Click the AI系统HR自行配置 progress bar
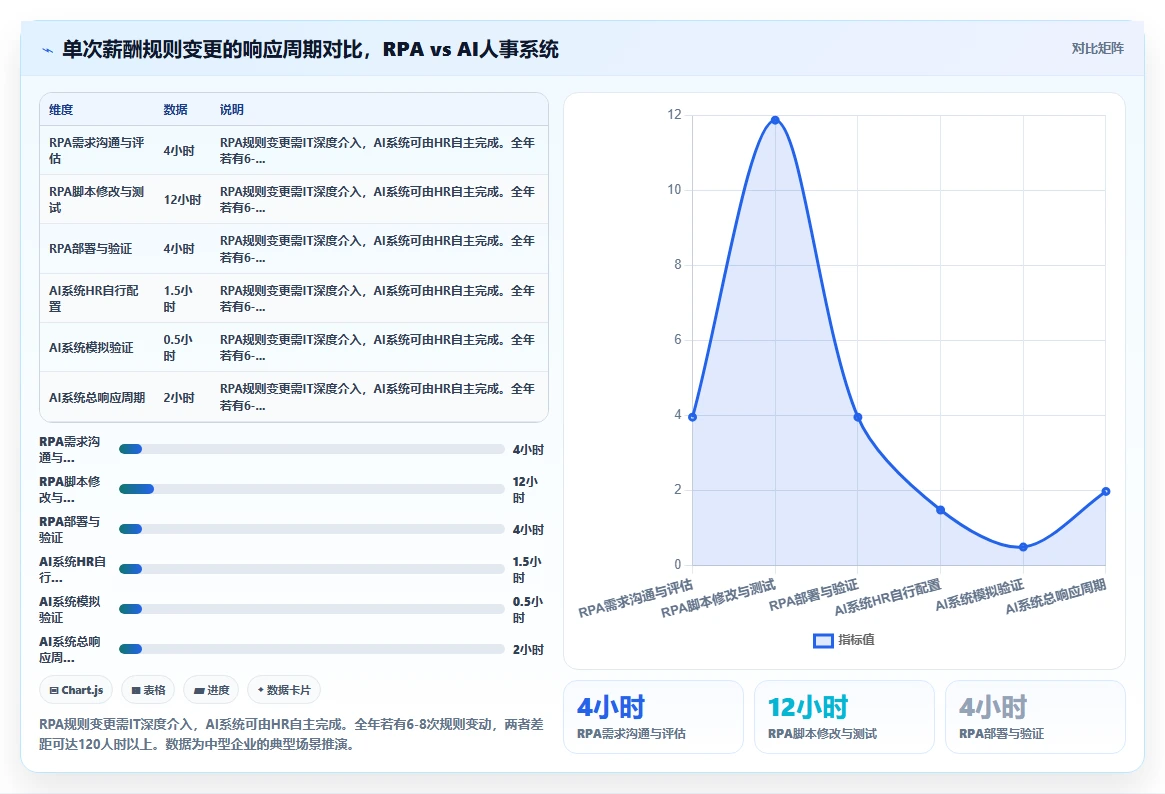Image resolution: width=1165 pixels, height=794 pixels. coord(311,569)
